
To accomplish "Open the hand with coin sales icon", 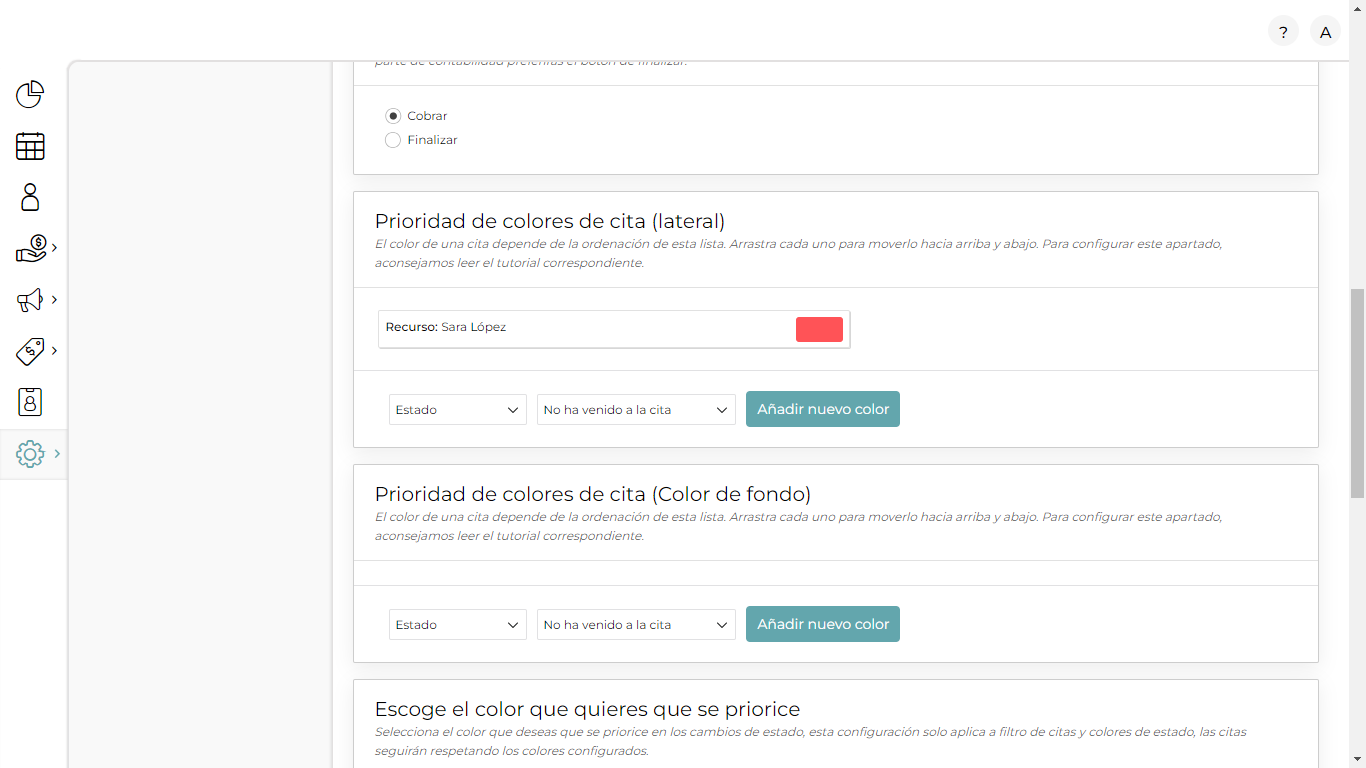I will [x=31, y=248].
